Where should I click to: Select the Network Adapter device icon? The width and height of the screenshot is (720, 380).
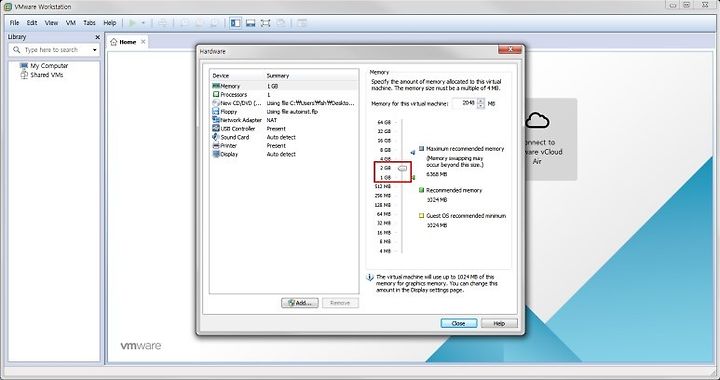tap(216, 120)
